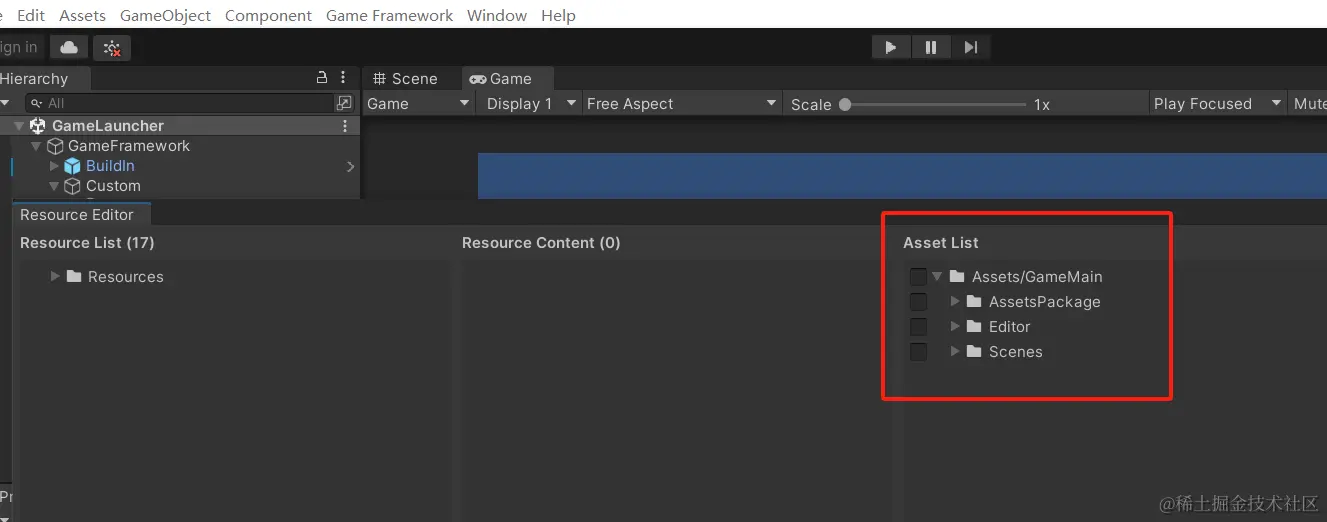Collapse the GameFramework object
The image size is (1327, 522).
[x=37, y=146]
